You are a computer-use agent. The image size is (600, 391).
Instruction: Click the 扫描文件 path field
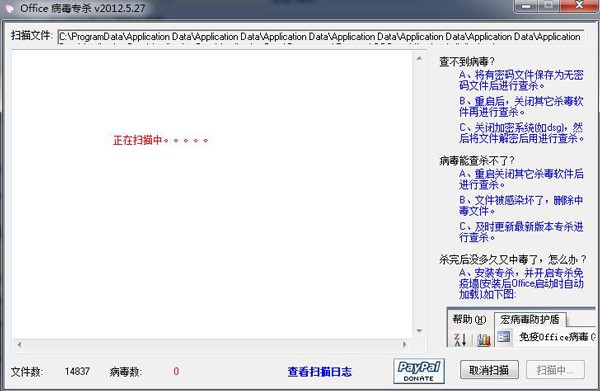click(x=321, y=37)
